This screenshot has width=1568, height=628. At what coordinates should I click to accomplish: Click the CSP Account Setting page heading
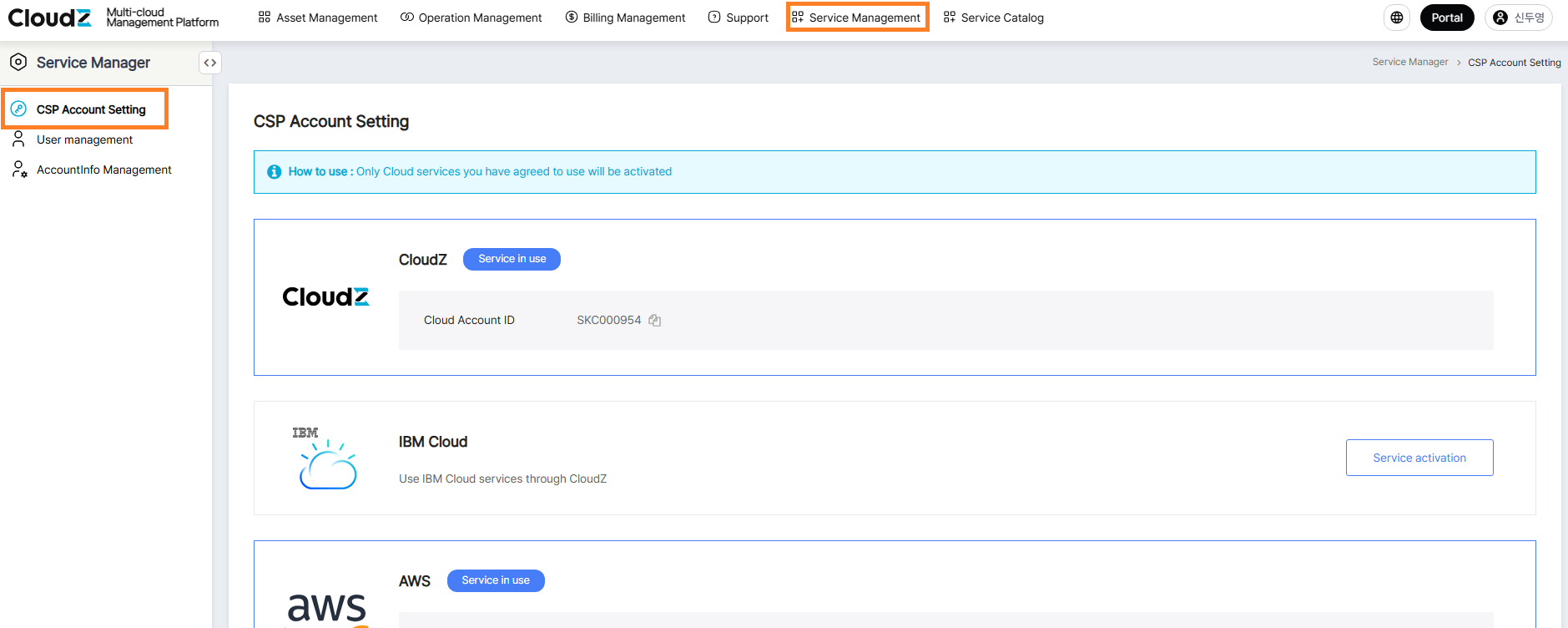click(331, 121)
